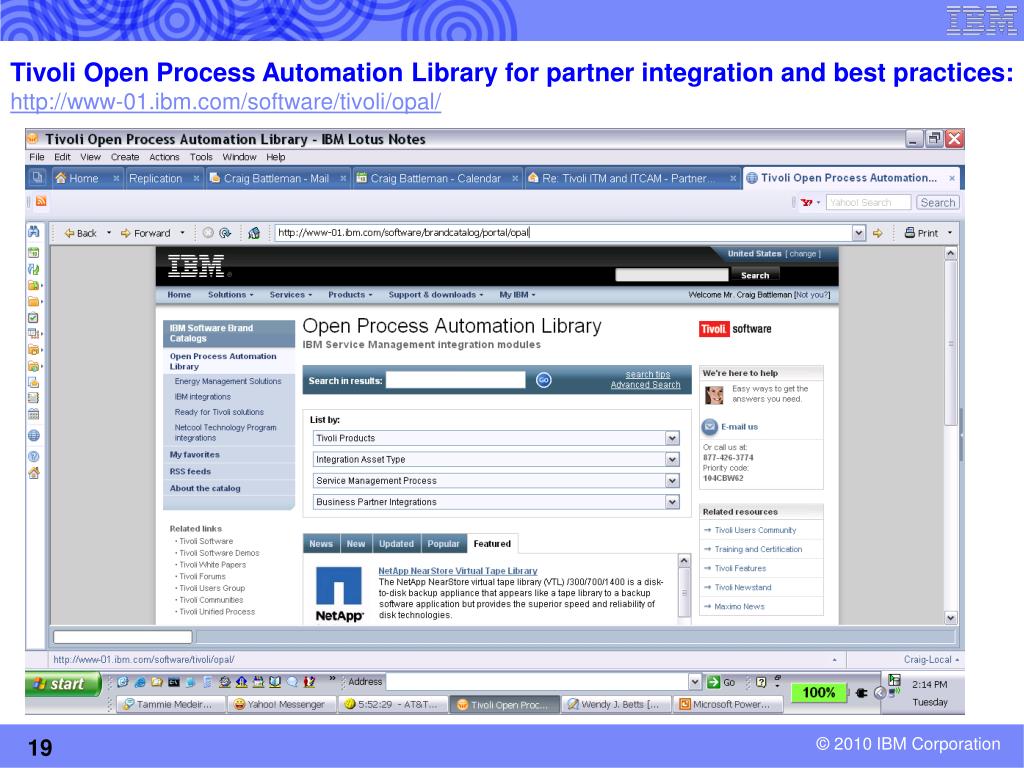1024x768 pixels.
Task: Click the yellow go arrow after the URL field
Action: tap(877, 233)
